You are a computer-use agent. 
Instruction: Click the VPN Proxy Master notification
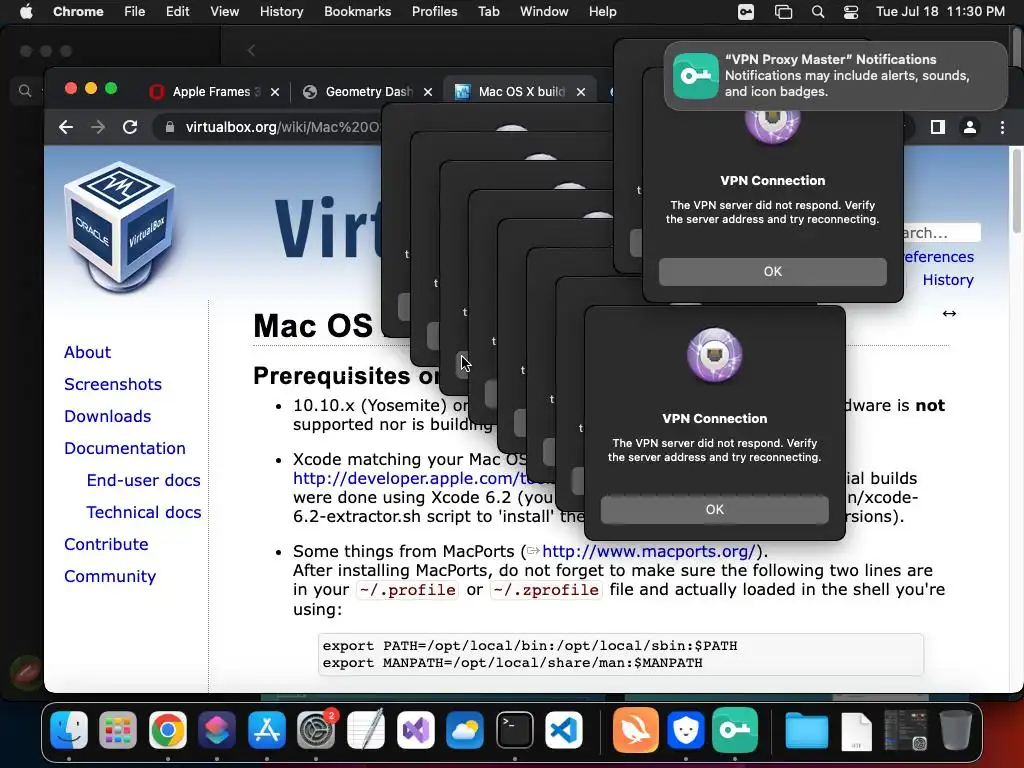point(836,76)
